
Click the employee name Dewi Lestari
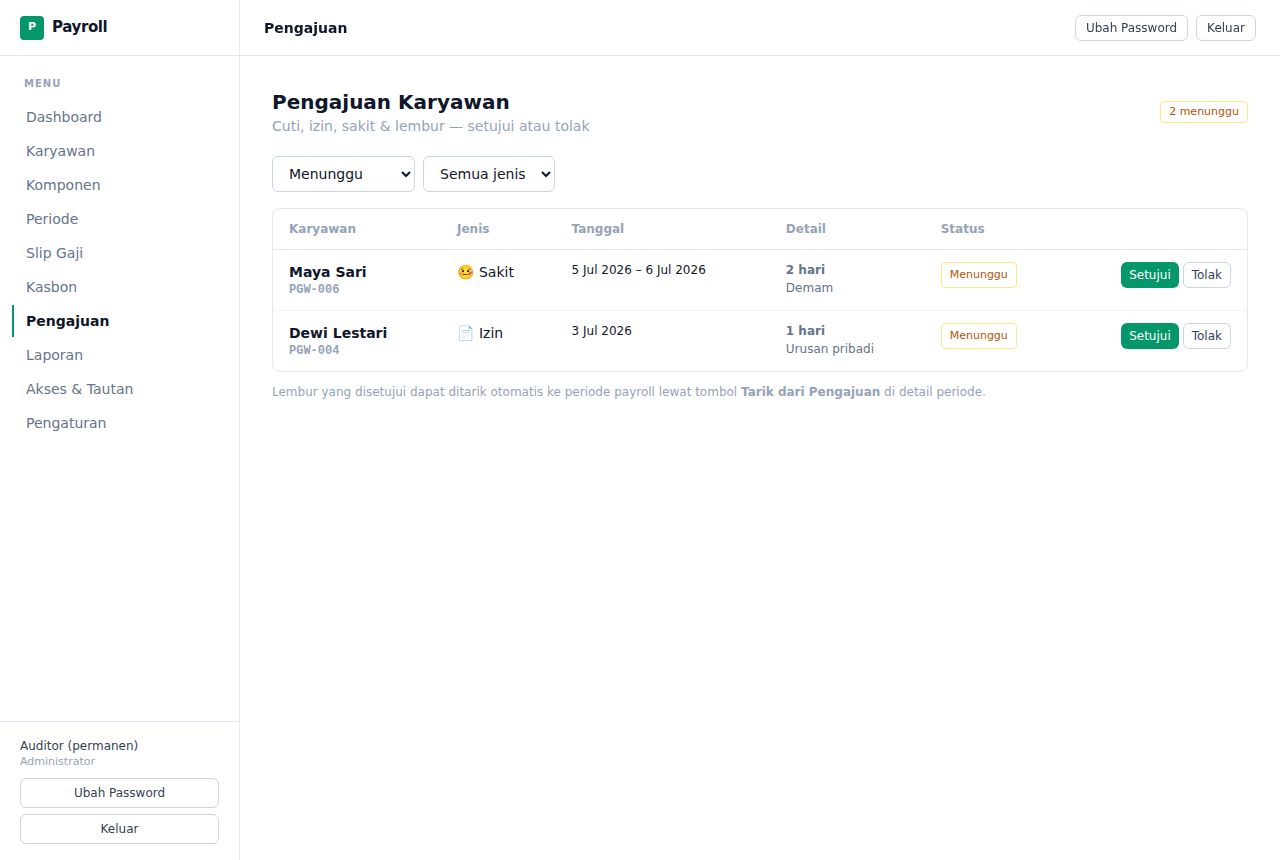click(338, 333)
